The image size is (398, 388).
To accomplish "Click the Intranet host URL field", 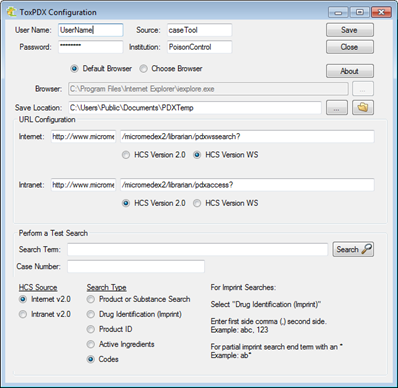I will [83, 185].
